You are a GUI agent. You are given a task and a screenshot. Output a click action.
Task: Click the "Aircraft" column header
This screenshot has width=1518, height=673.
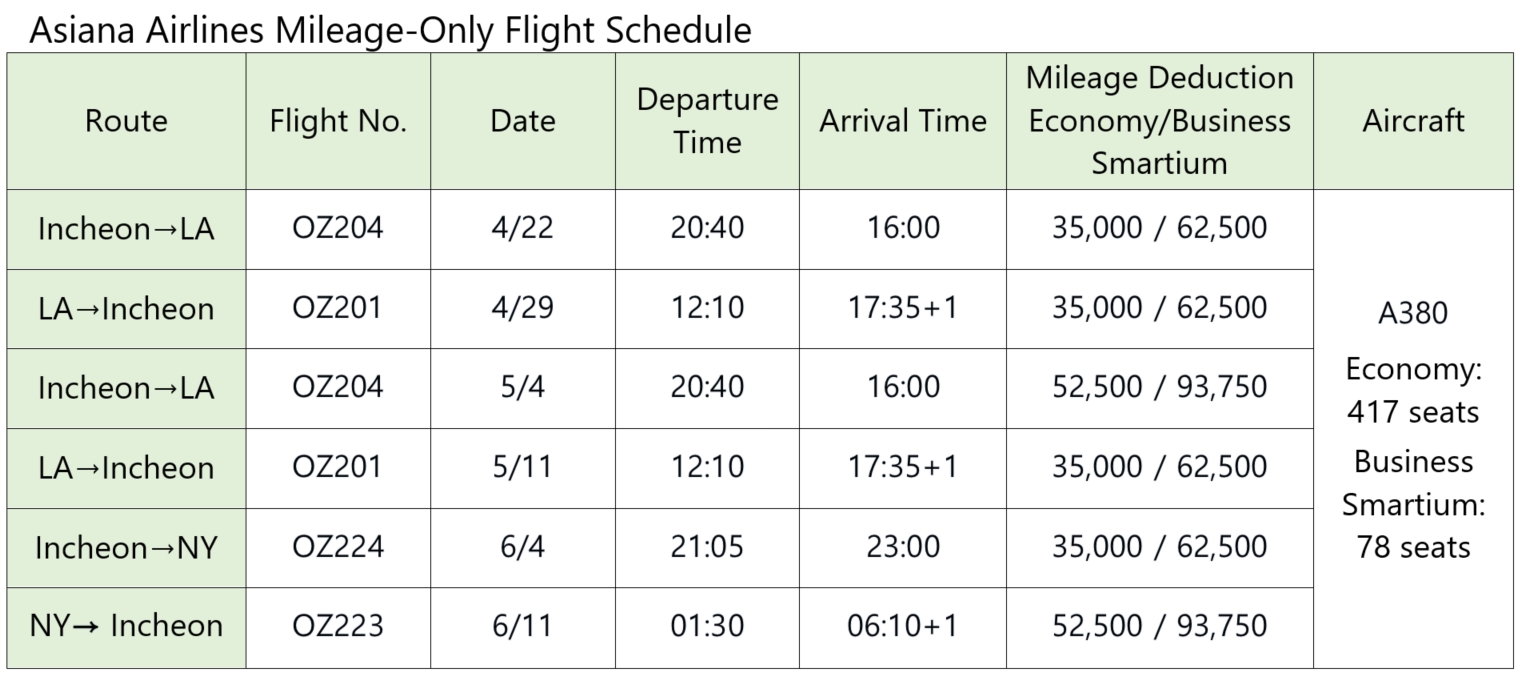pos(1413,121)
